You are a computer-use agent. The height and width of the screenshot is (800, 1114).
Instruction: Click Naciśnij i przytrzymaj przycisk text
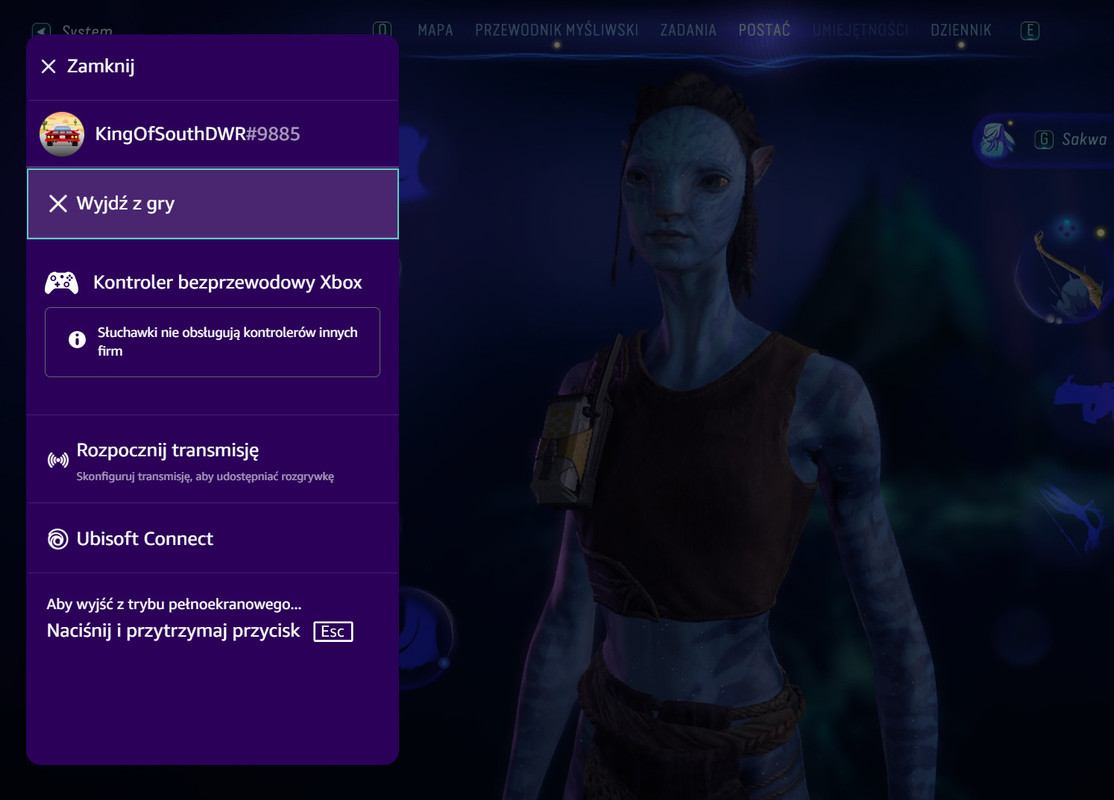[x=173, y=631]
